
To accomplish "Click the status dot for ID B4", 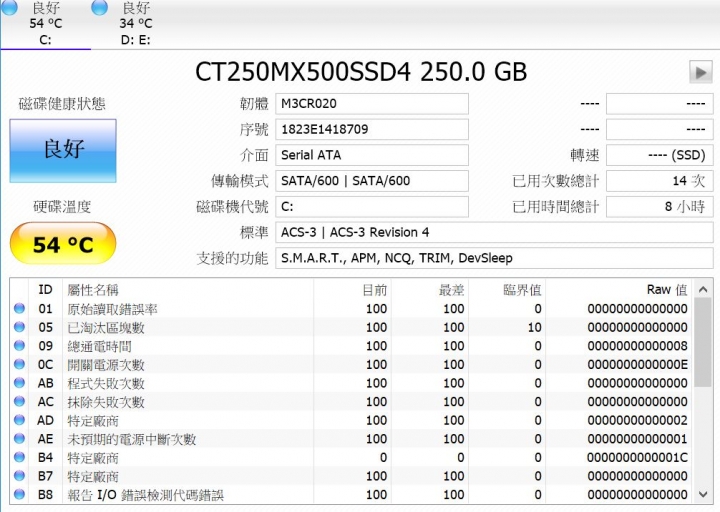I will coord(19,457).
